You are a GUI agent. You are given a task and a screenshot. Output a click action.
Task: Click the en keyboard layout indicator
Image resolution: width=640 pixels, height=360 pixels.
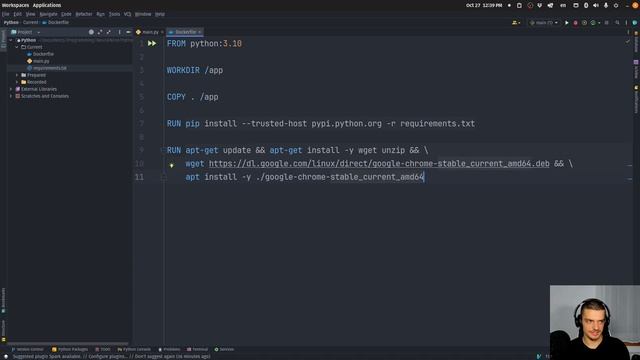(563, 5)
